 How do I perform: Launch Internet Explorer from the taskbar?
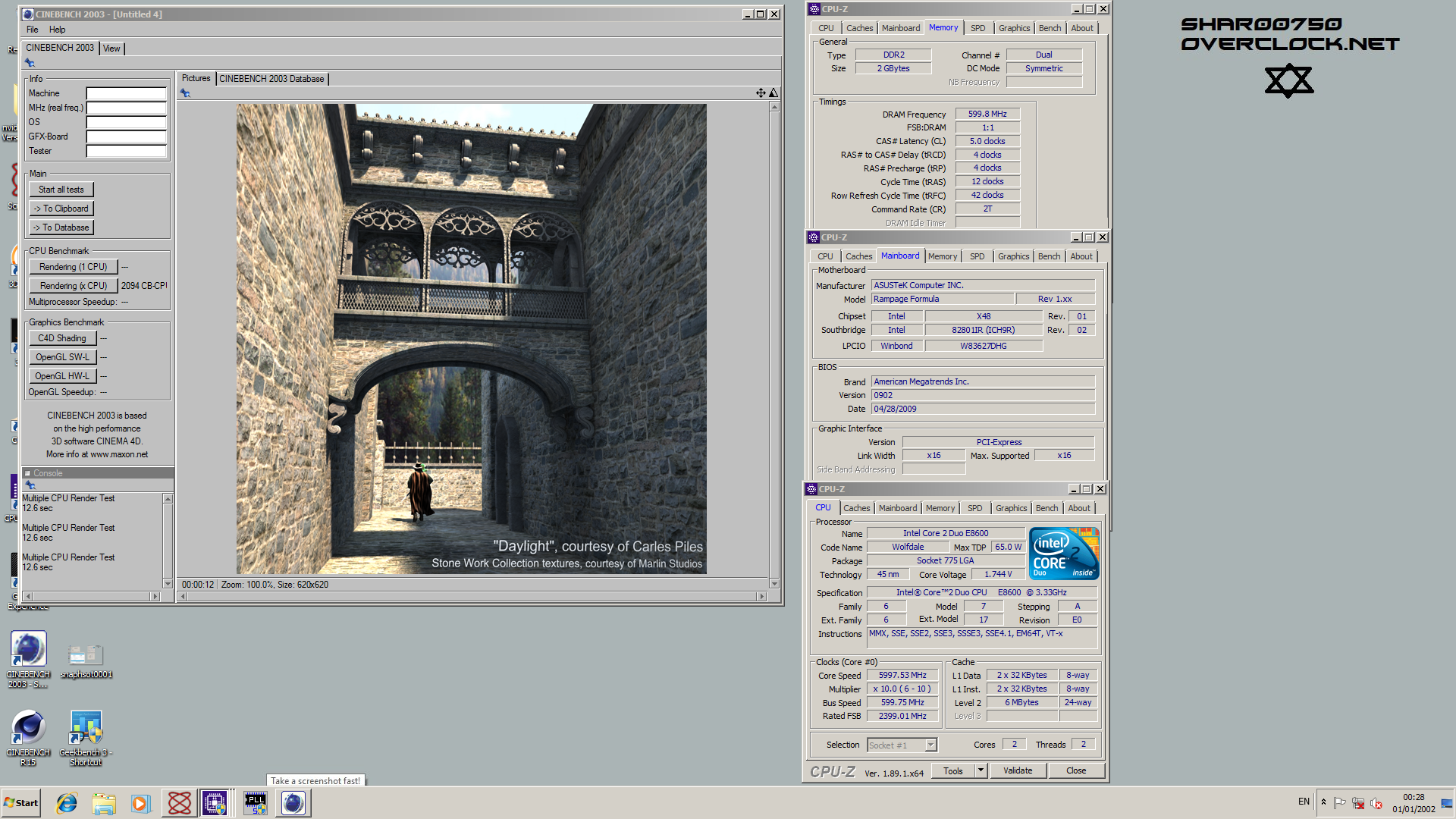(x=67, y=803)
